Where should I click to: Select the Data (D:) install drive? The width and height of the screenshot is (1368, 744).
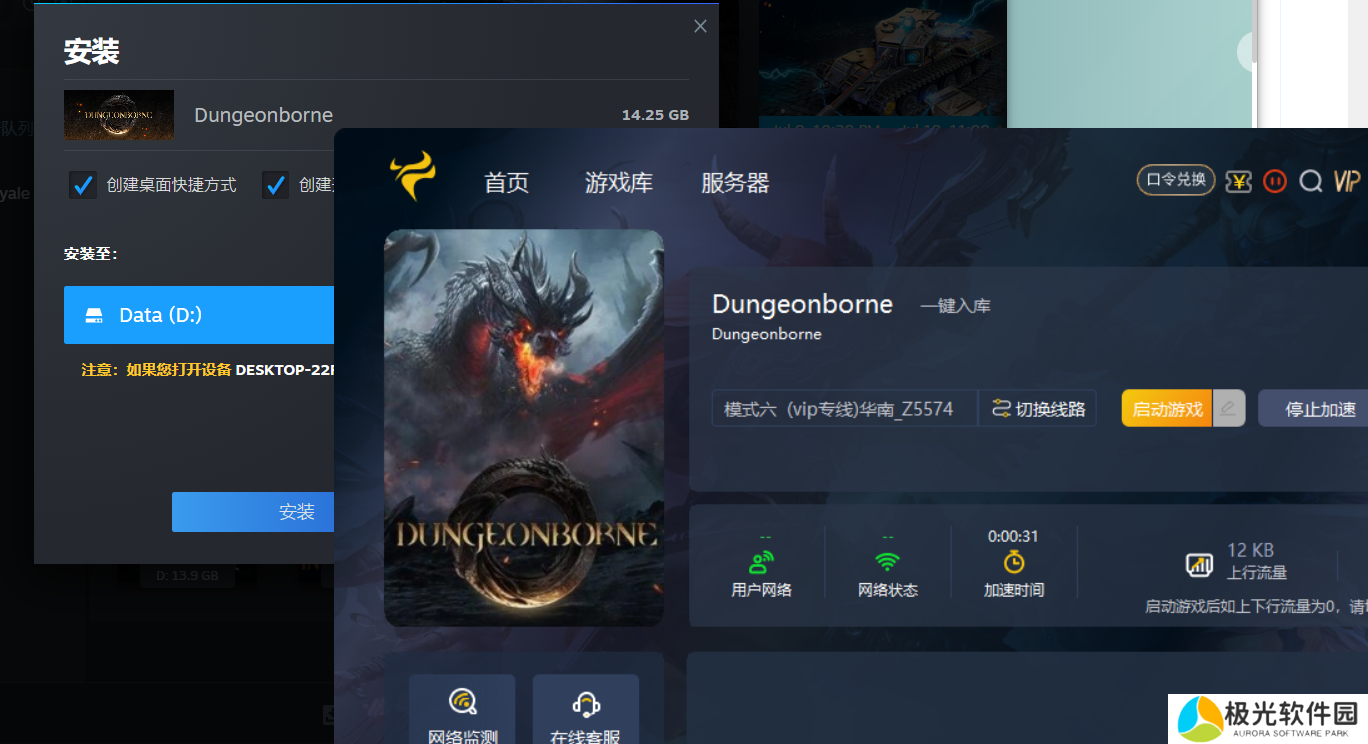pos(198,315)
